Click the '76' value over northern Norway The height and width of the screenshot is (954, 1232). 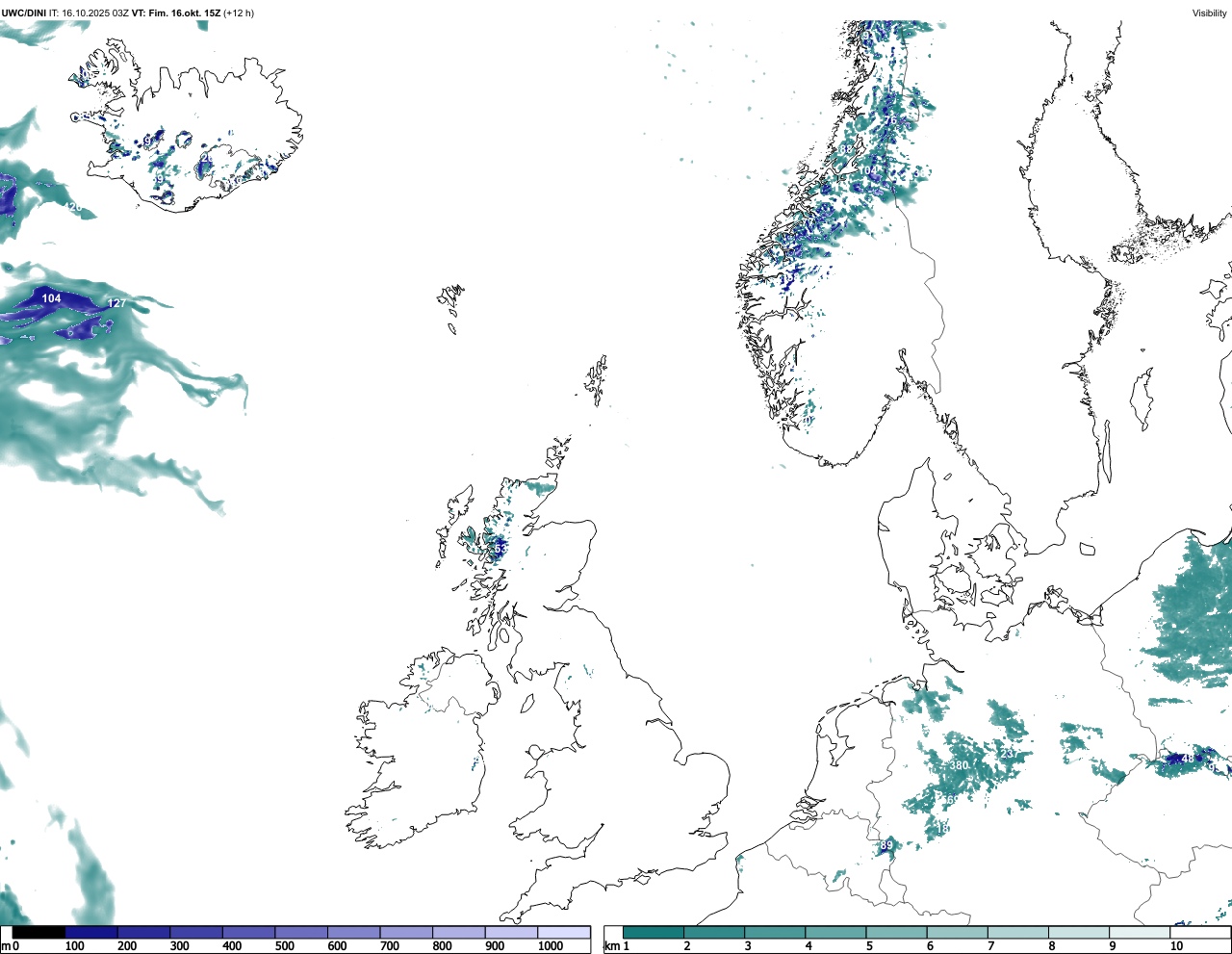890,120
